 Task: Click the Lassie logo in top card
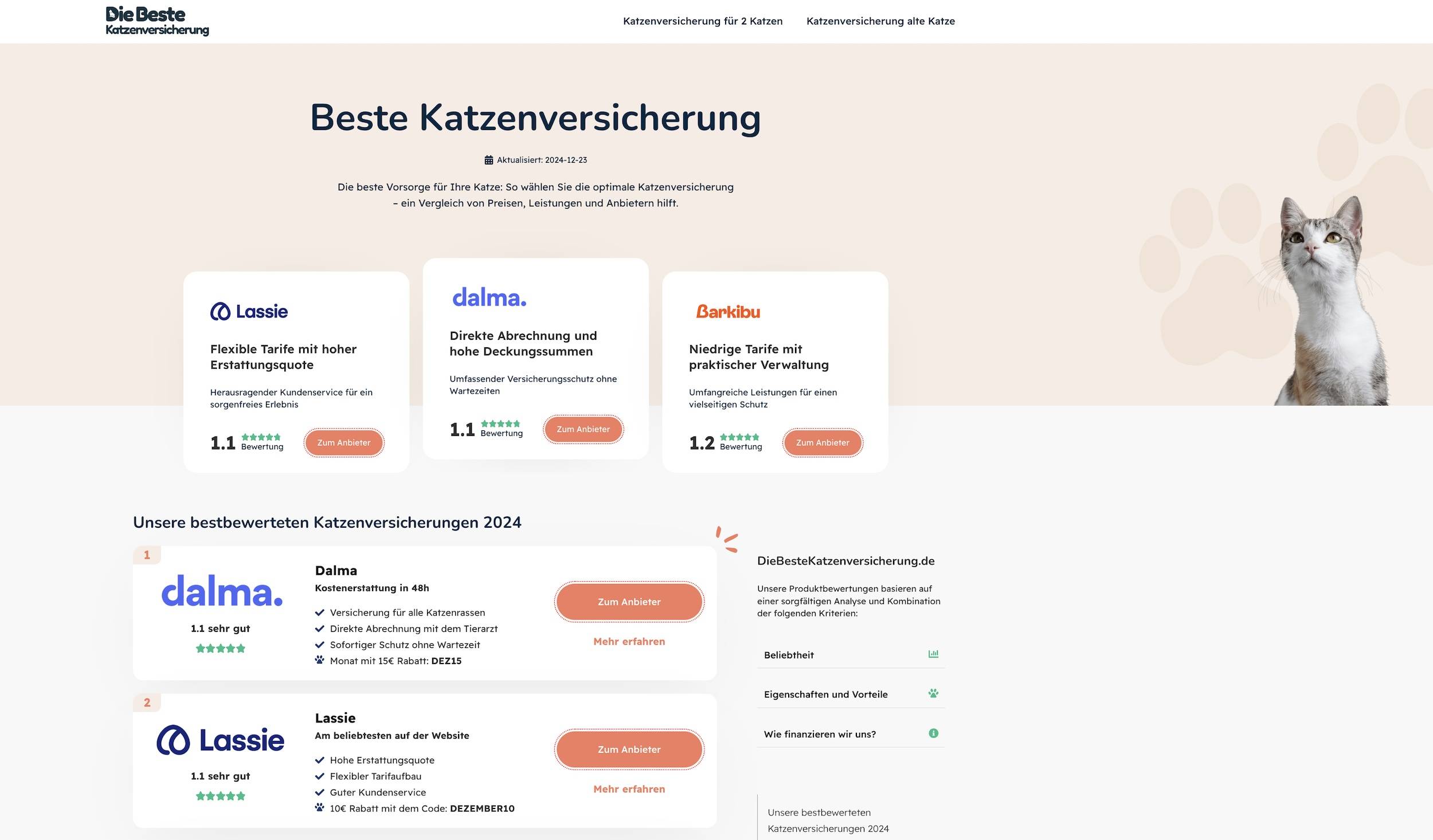[x=249, y=312]
